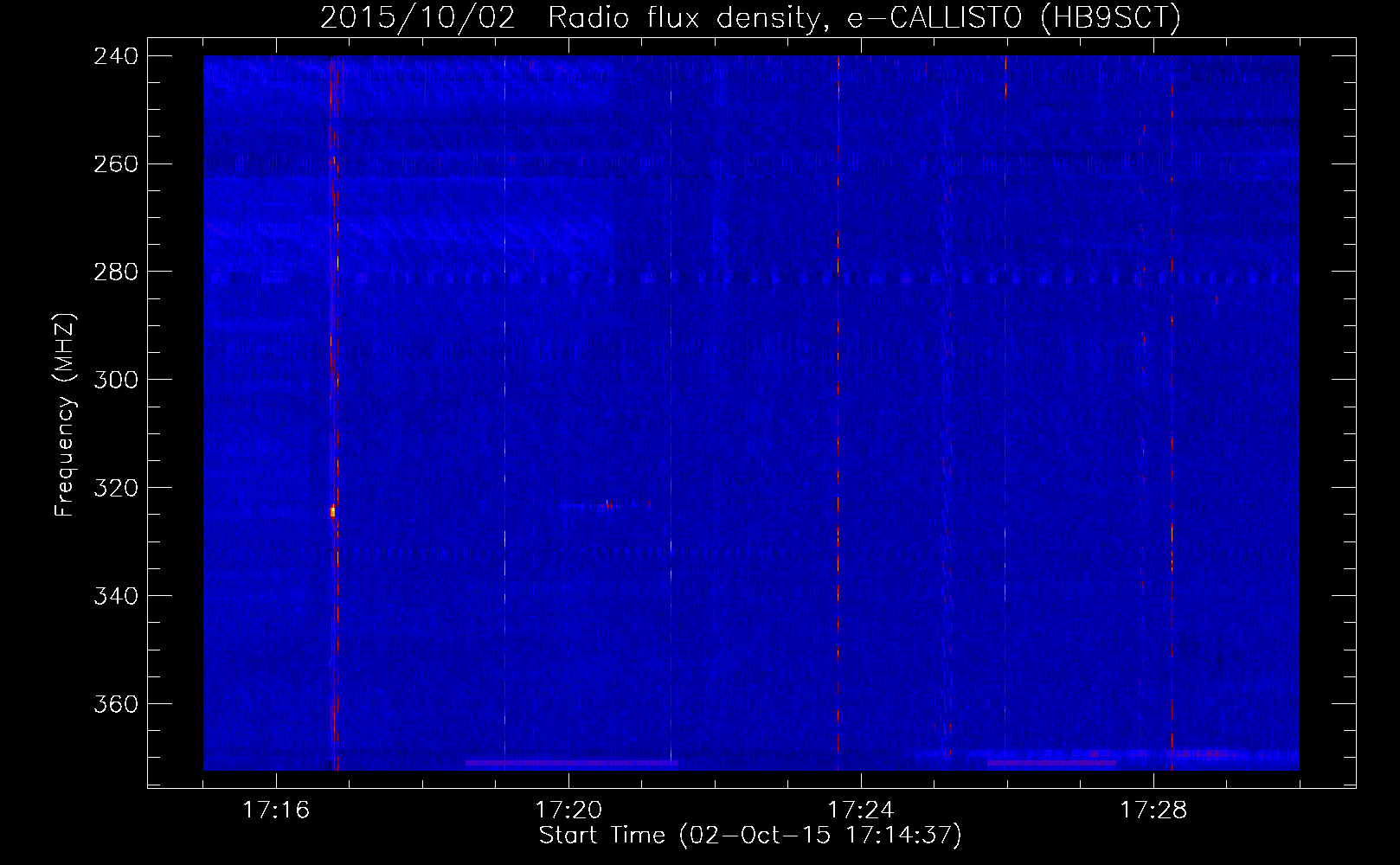Image resolution: width=1400 pixels, height=865 pixels.
Task: Click the 300 frequency tick label
Action: pyautogui.click(x=116, y=380)
